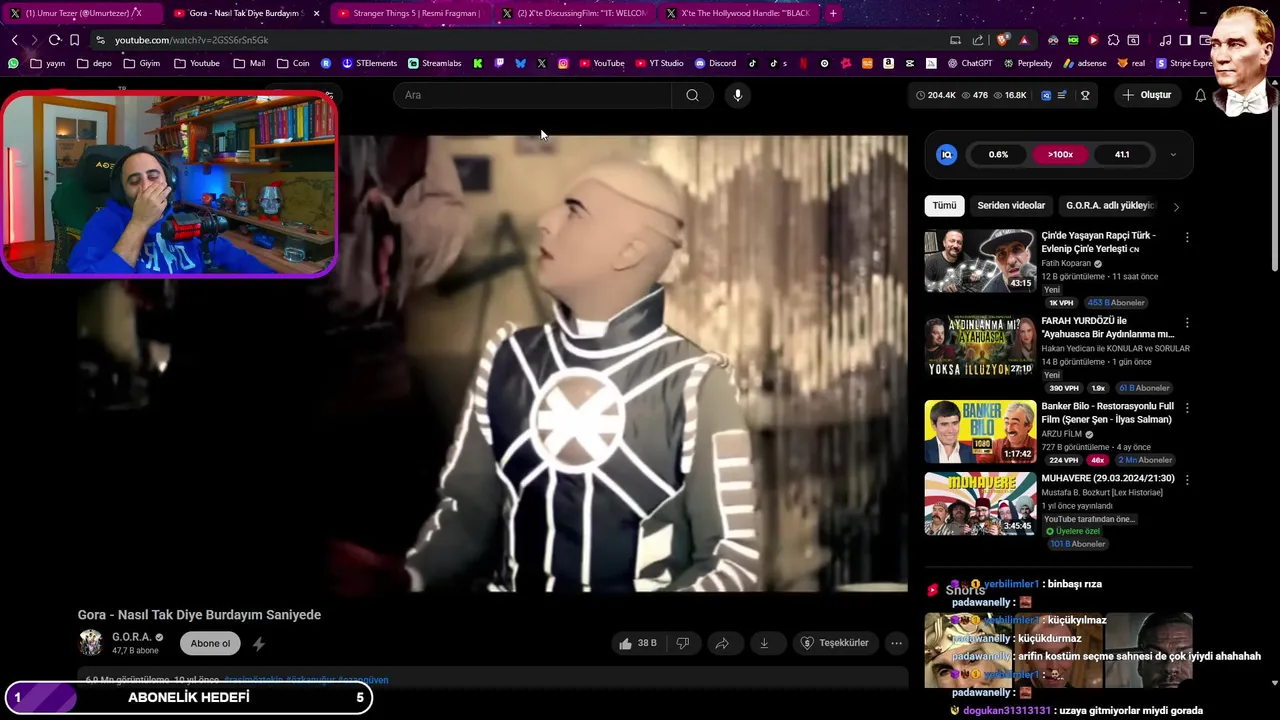Open the music note icon in browser toolbar
The image size is (1280, 720).
(x=1165, y=40)
